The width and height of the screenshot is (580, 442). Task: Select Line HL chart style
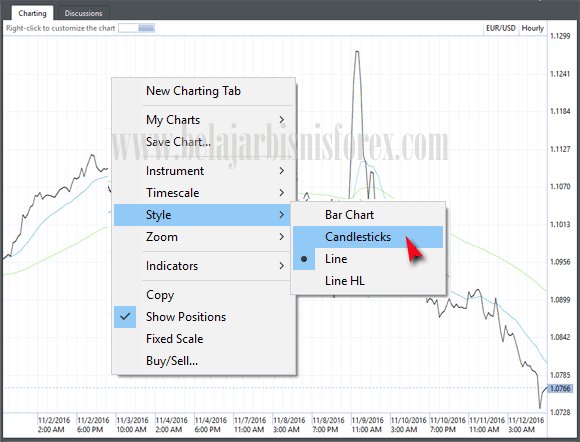click(368, 281)
